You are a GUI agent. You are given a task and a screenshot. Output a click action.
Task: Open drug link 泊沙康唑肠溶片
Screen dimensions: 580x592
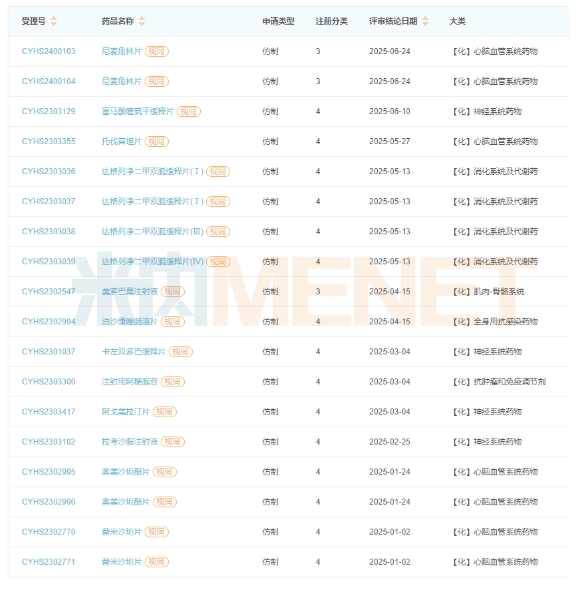click(x=130, y=322)
